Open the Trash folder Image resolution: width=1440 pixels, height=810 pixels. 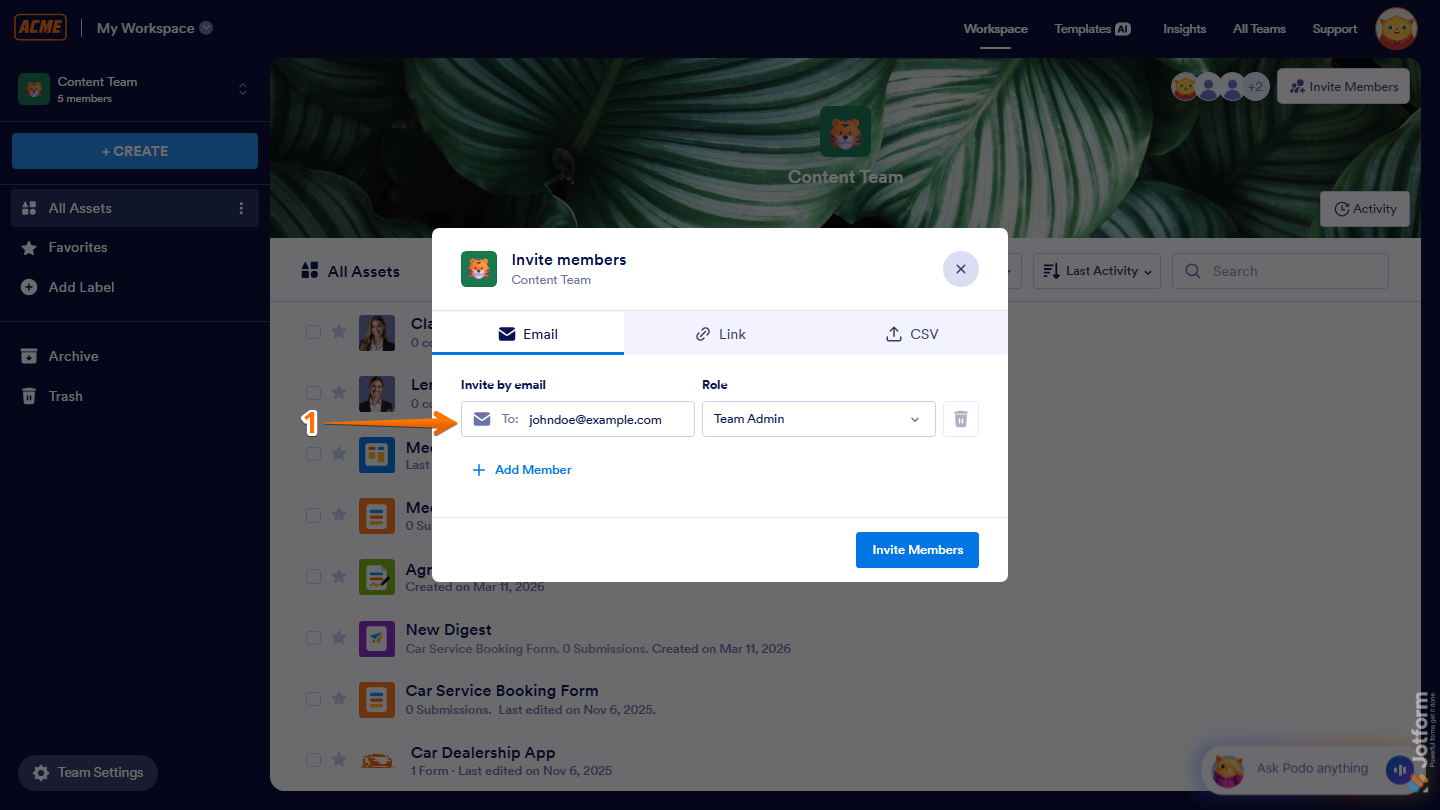tap(65, 396)
